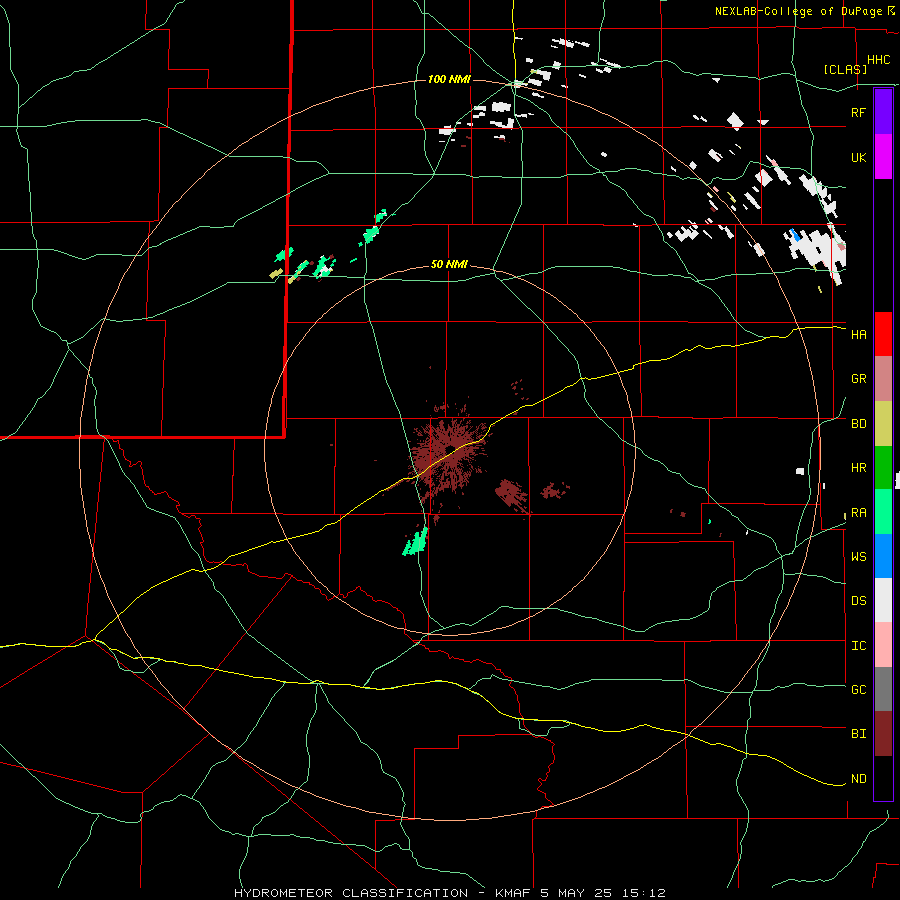Click the HA legend label
Screen dimensions: 900x900
pyautogui.click(x=858, y=335)
